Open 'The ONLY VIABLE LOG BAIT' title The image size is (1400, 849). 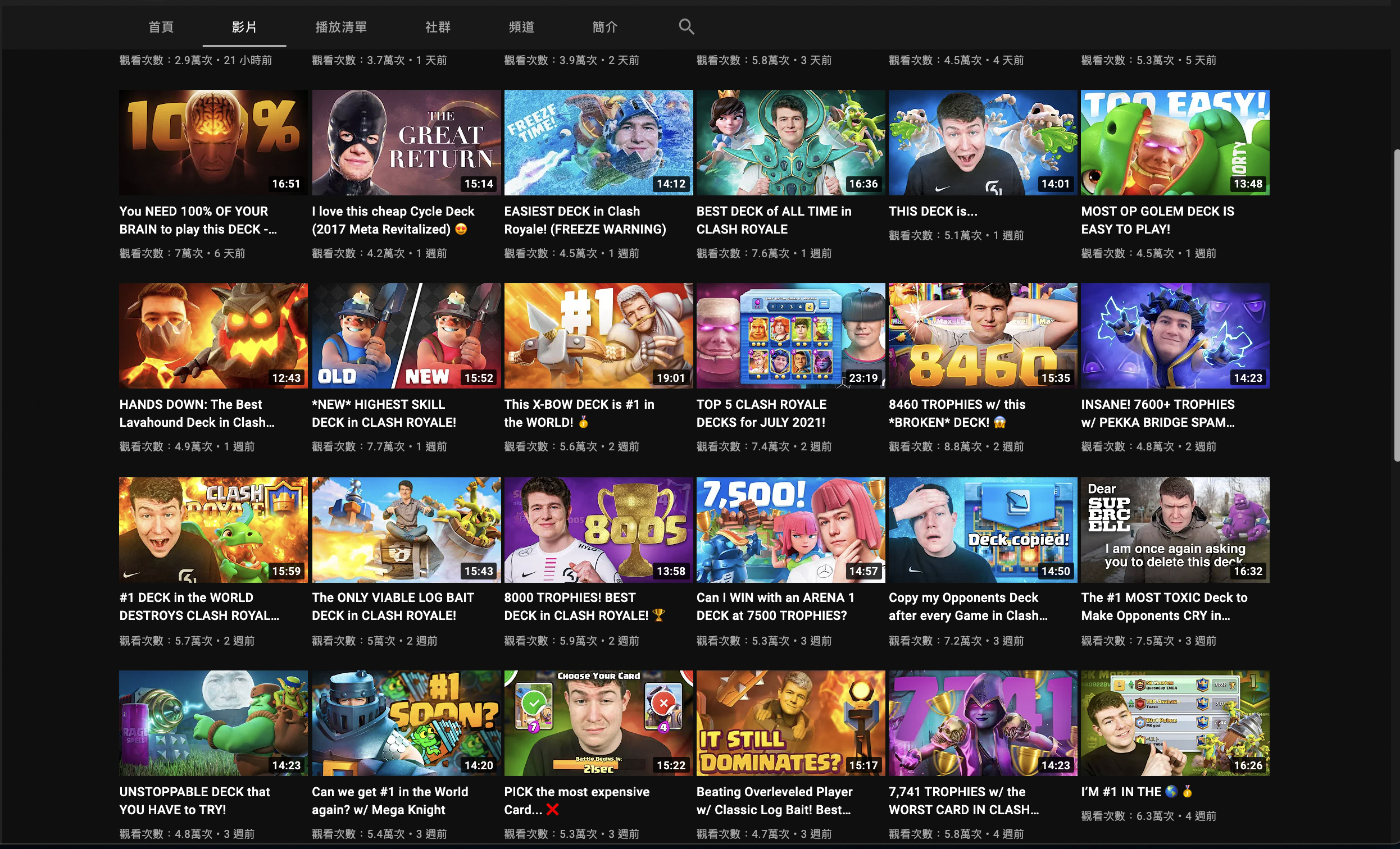(x=393, y=606)
